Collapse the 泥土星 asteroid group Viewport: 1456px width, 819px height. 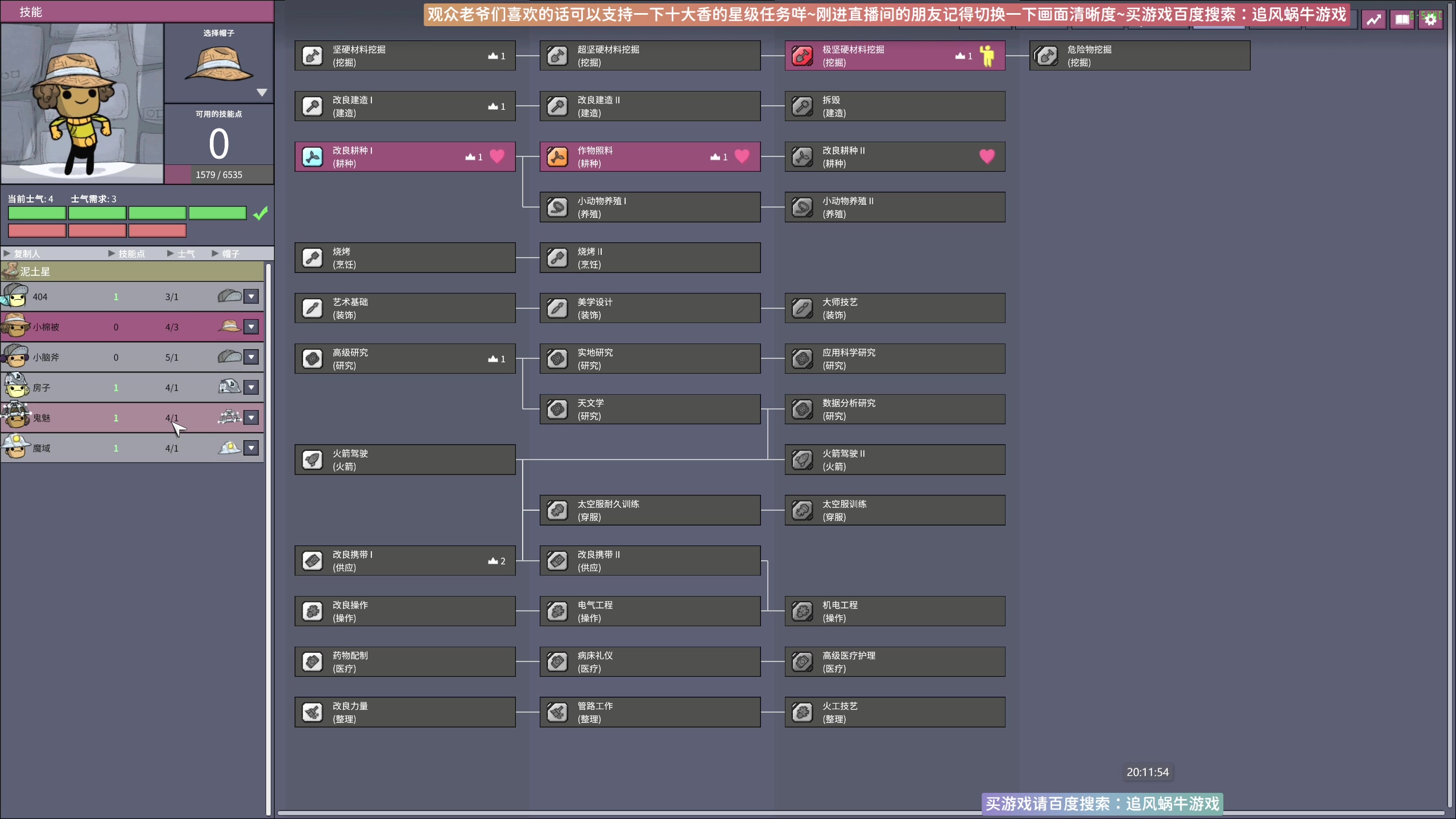click(132, 271)
